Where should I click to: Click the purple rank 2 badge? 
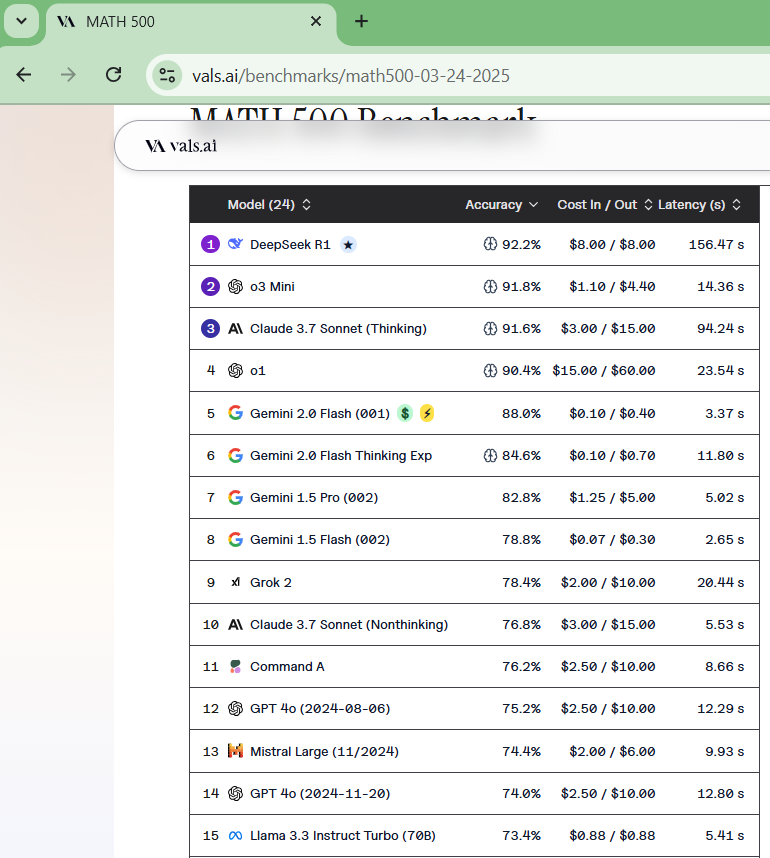click(x=211, y=286)
